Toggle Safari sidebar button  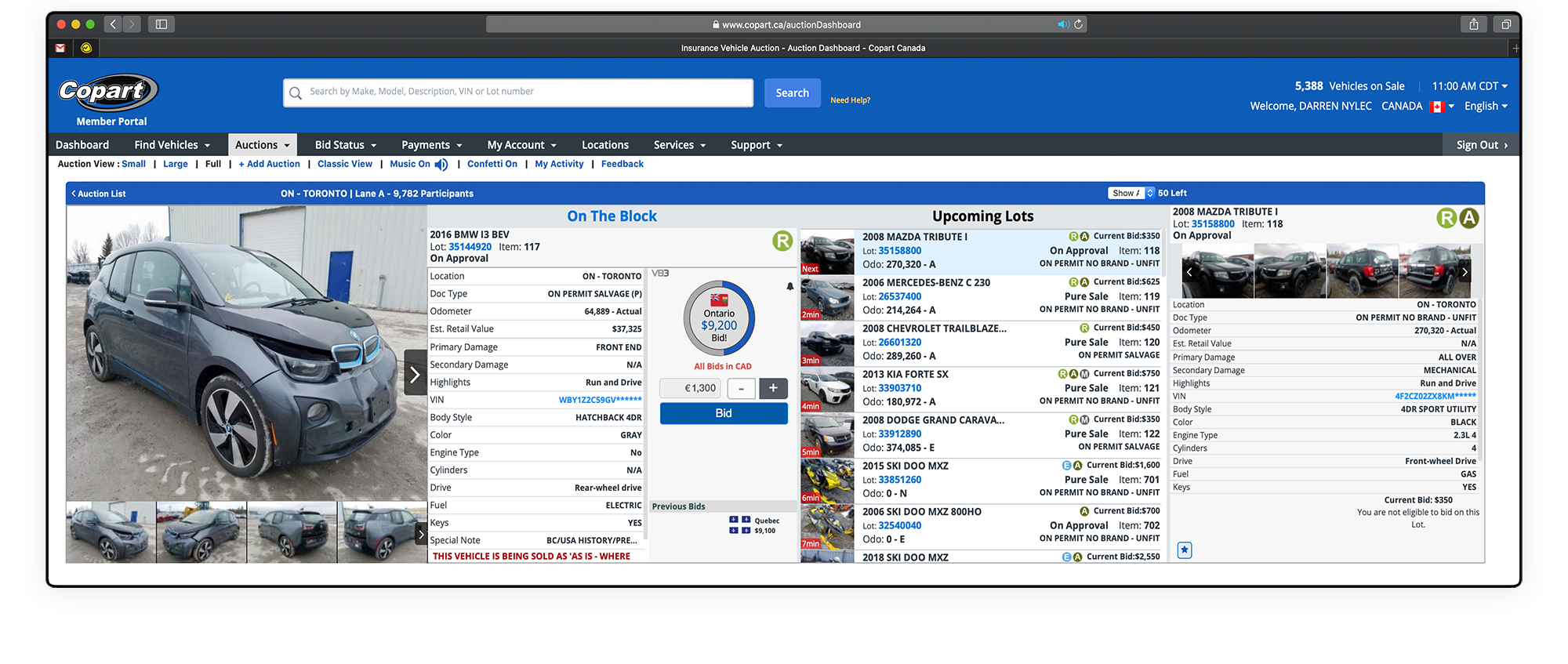[x=162, y=24]
